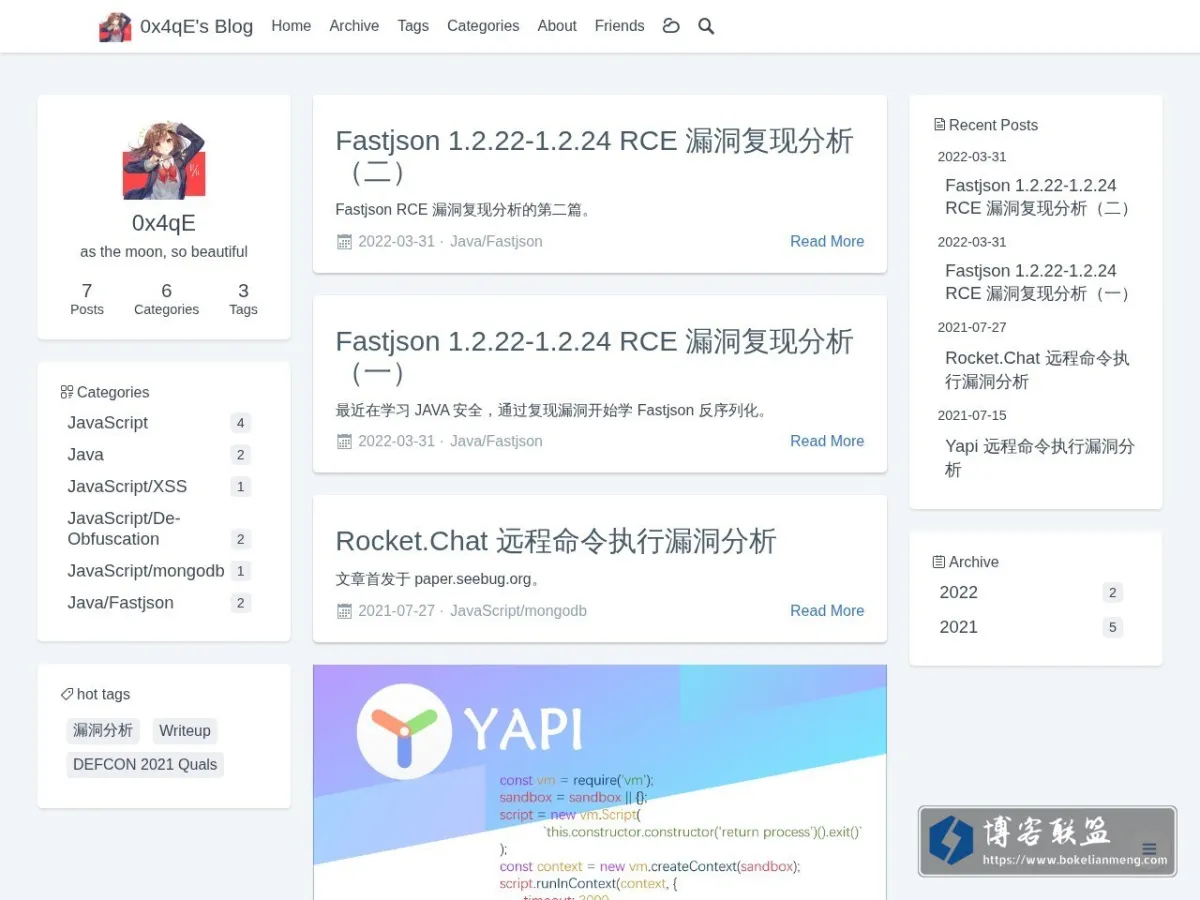This screenshot has height=900, width=1200.
Task: Click calendar icon next to Rocket.Chat post's 2021-07-27 date
Action: [x=344, y=611]
